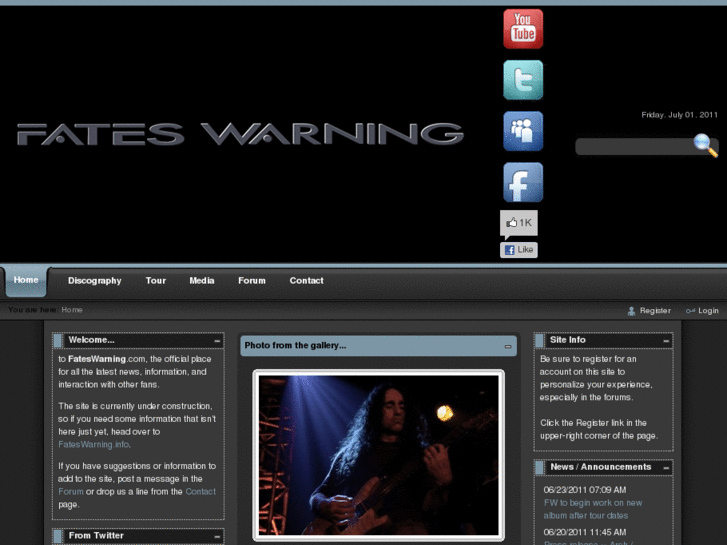Click the magnifying glass search icon
The width and height of the screenshot is (727, 545).
click(706, 145)
